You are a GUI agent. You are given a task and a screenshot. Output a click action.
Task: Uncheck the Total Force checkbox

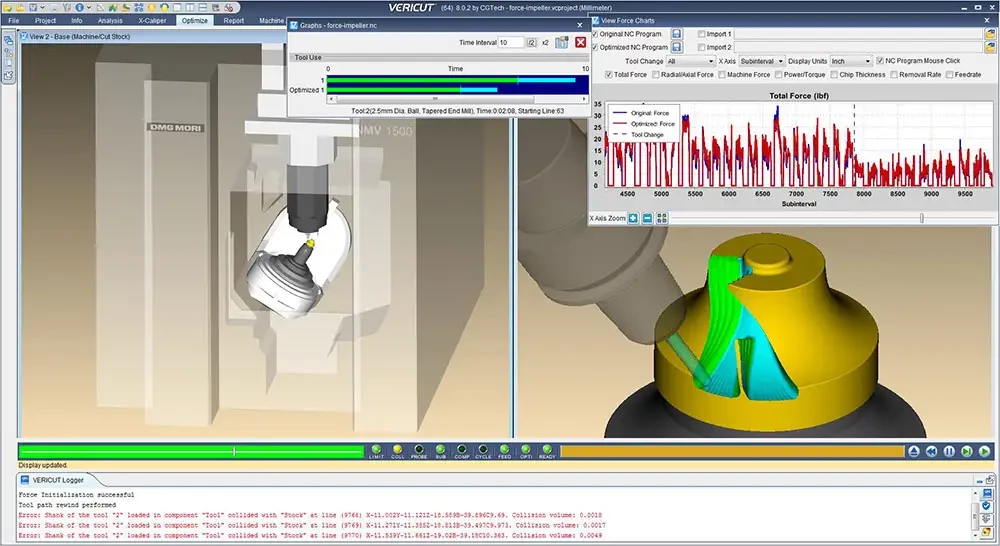click(x=608, y=75)
